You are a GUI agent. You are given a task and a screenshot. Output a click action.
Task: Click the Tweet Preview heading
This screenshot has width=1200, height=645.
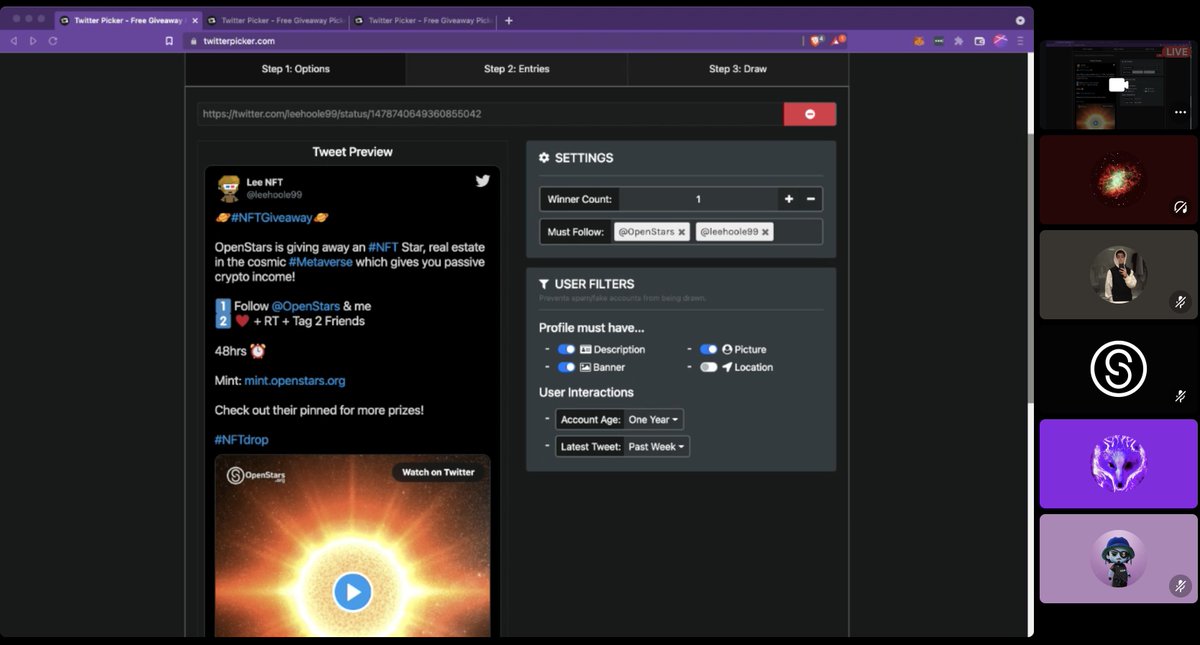(x=352, y=152)
